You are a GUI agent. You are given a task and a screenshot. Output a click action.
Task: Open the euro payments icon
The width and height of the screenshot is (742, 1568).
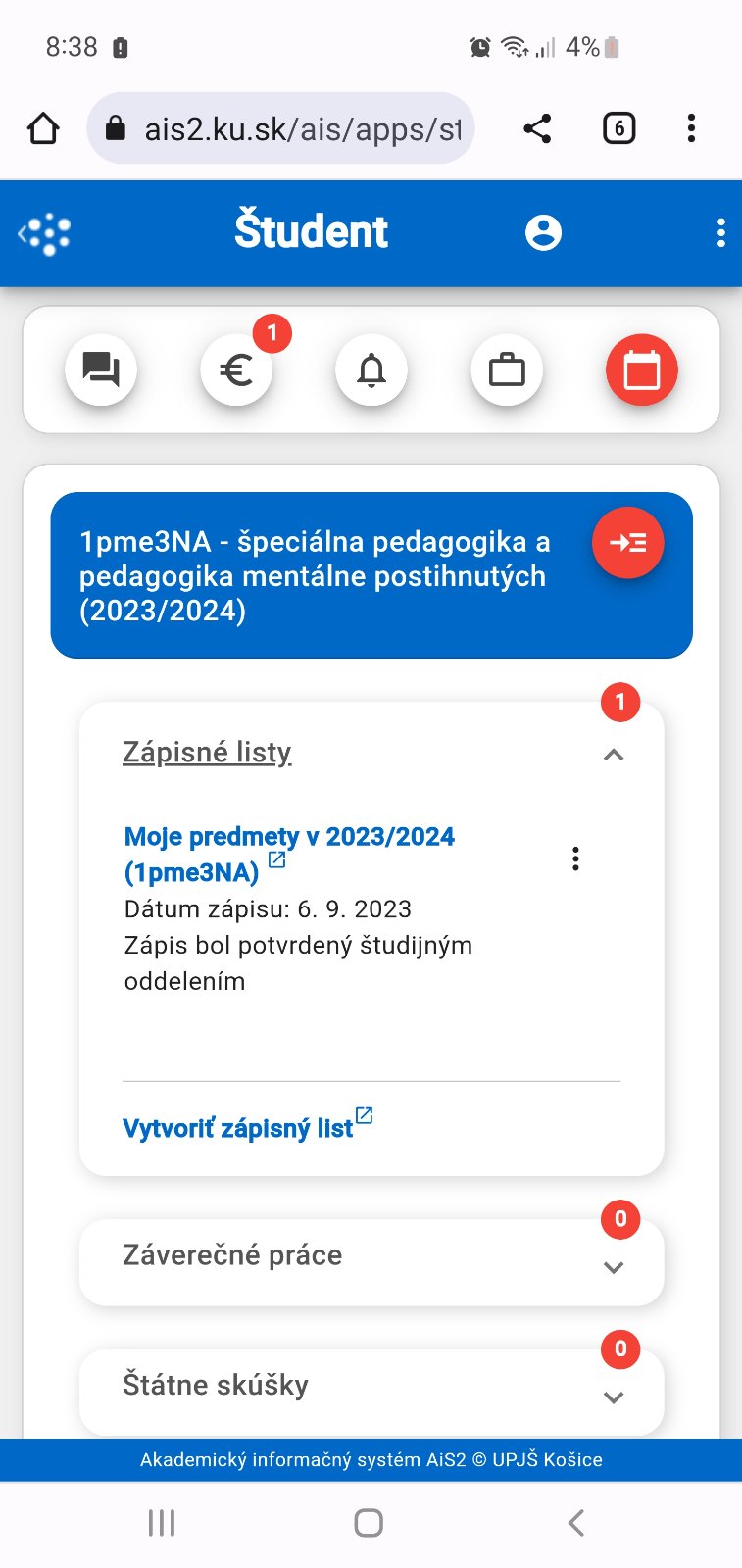click(x=236, y=370)
